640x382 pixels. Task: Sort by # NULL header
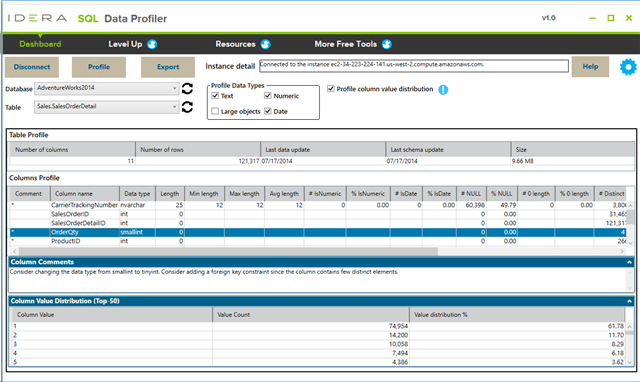471,193
